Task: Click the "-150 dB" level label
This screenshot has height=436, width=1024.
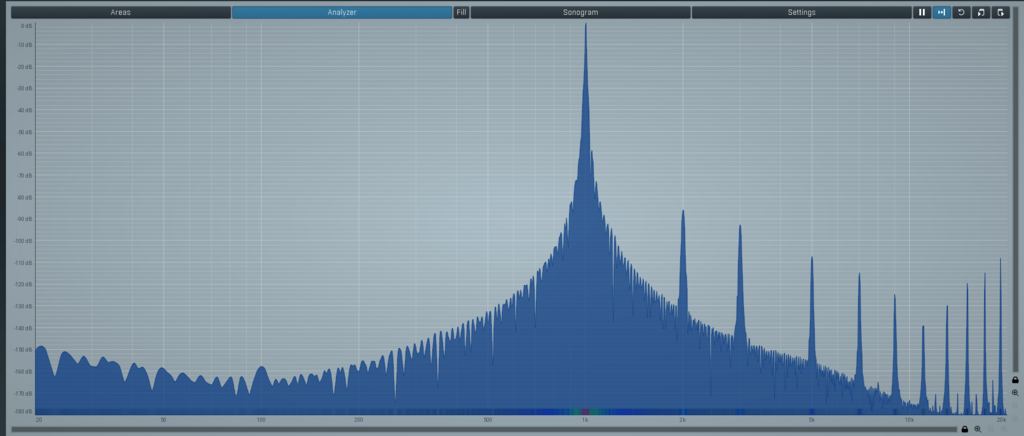Action: [x=25, y=350]
